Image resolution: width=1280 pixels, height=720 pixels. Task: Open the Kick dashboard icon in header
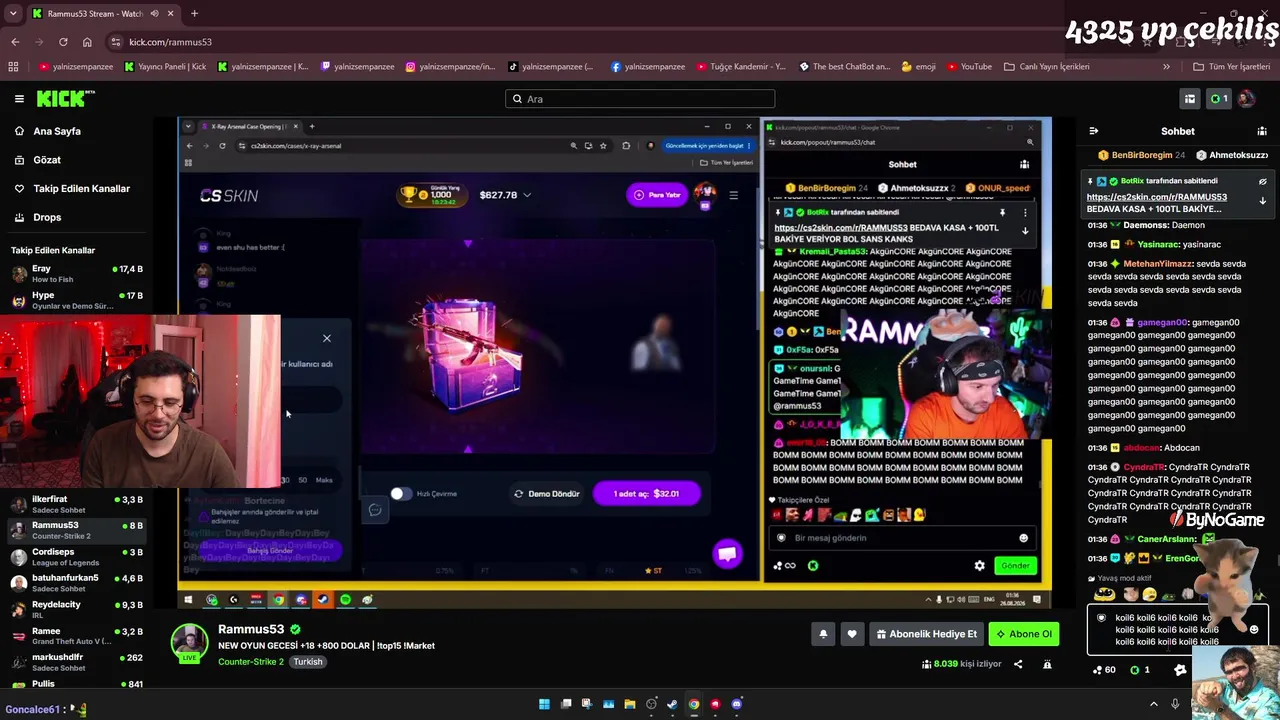pos(1190,99)
